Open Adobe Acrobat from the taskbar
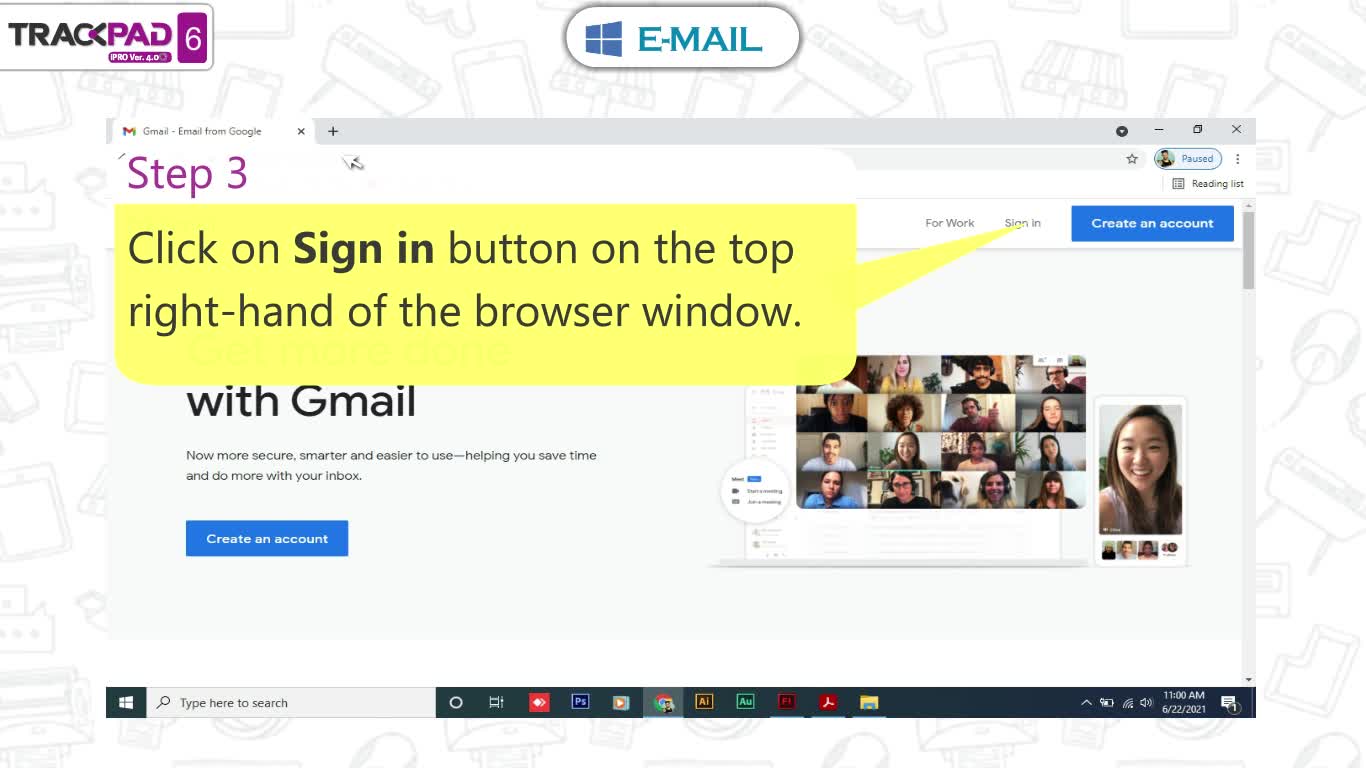 pos(828,702)
